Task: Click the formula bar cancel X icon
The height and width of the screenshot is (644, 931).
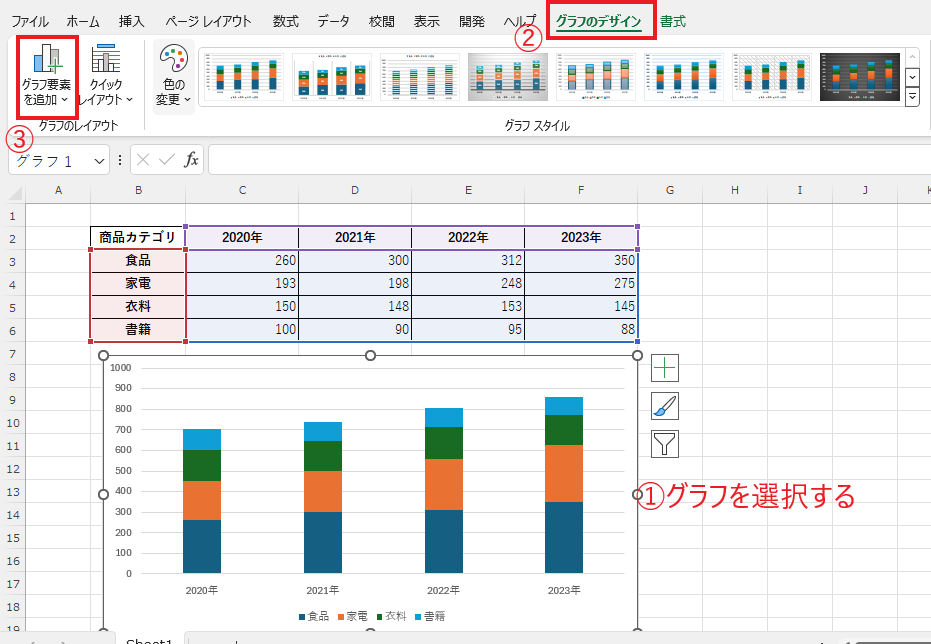Action: (144, 160)
